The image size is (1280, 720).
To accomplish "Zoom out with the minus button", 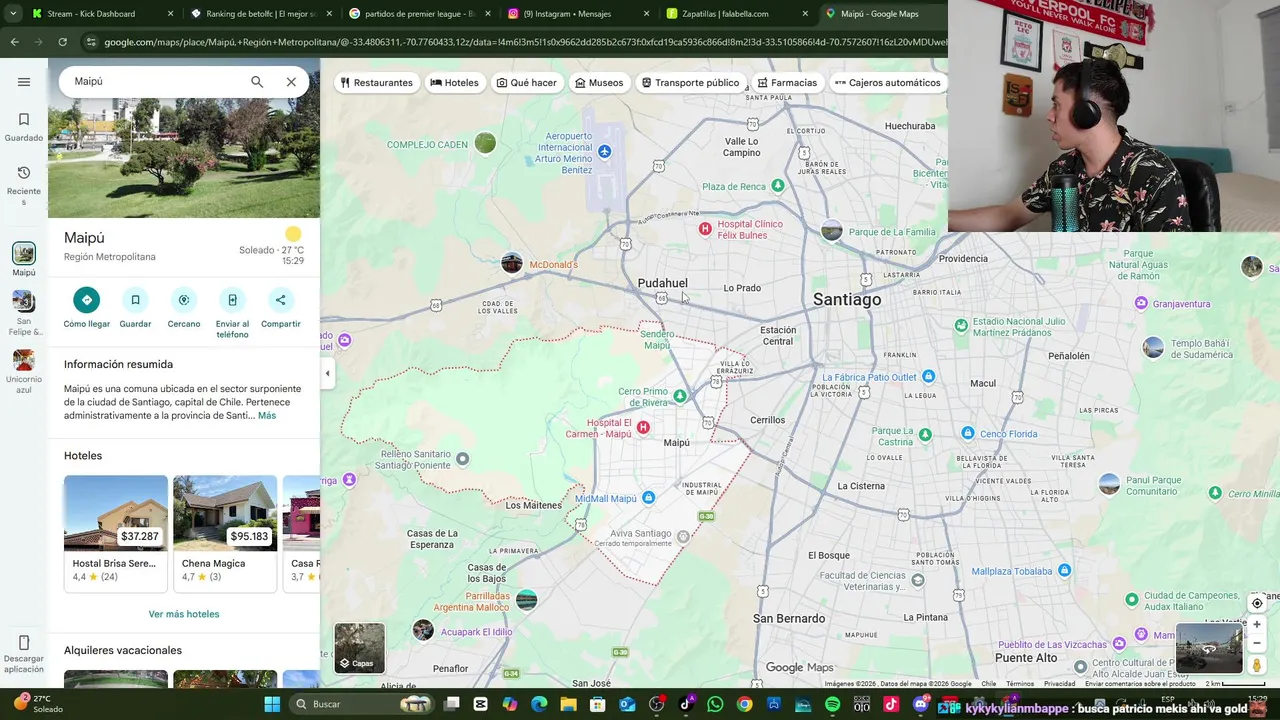I will click(x=1257, y=643).
